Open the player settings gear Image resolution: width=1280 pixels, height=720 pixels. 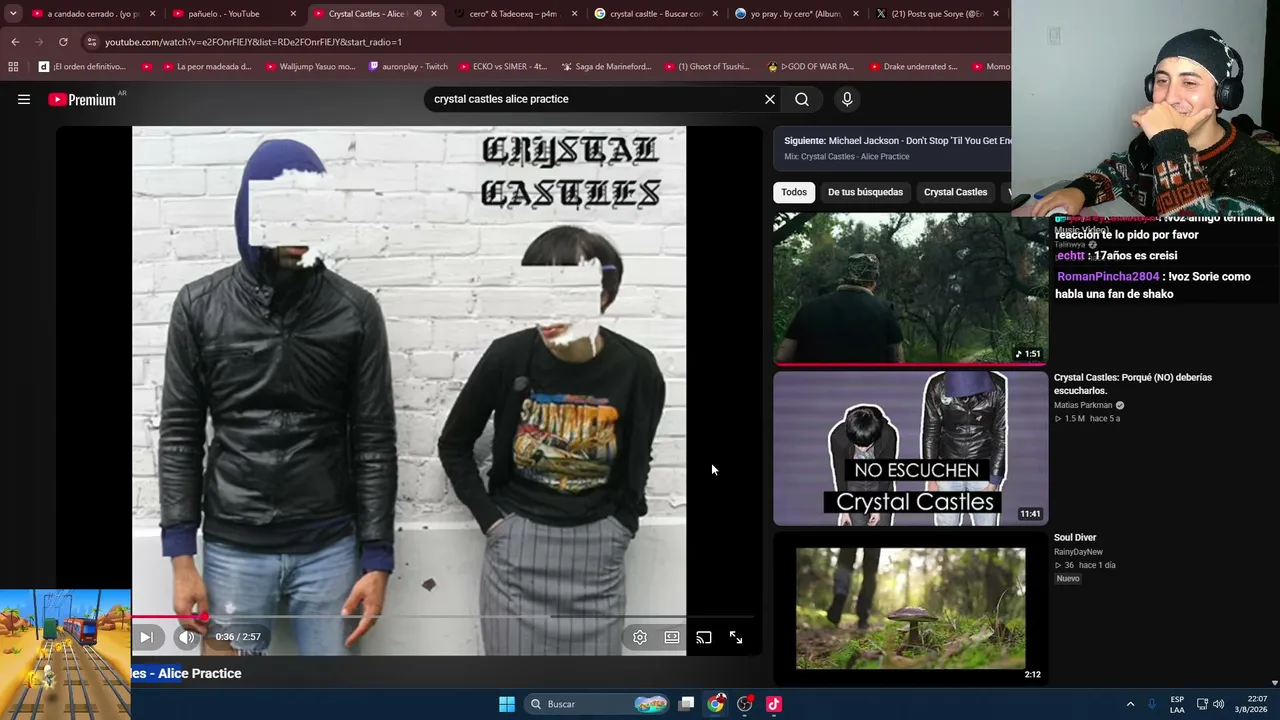640,637
